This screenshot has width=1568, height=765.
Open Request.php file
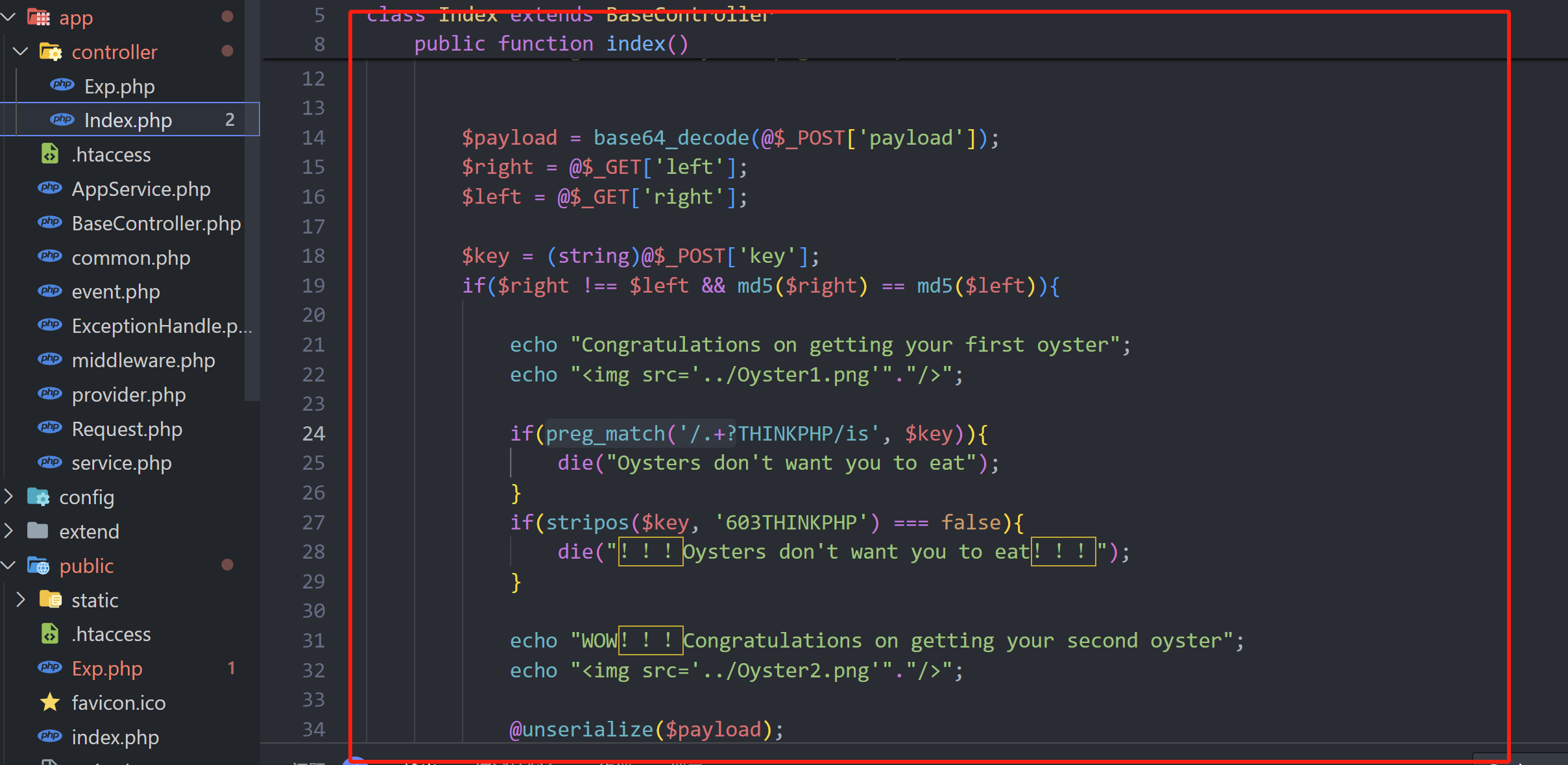pos(127,429)
